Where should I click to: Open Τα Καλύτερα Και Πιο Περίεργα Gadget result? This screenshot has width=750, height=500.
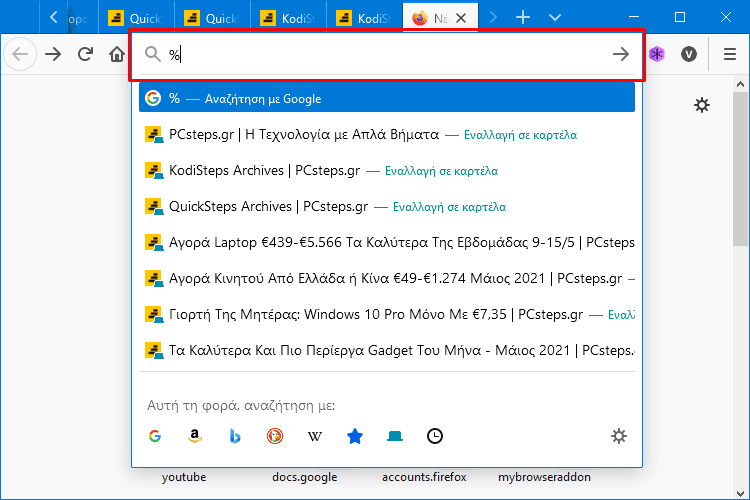(387, 350)
